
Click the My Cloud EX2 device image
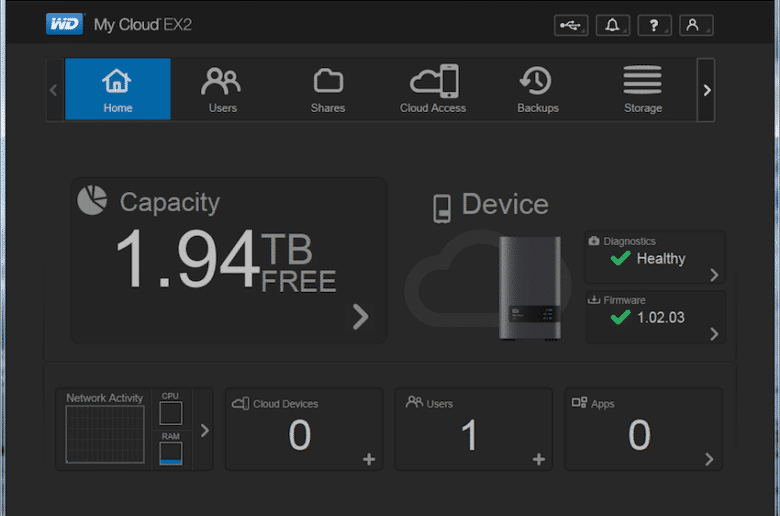click(x=530, y=288)
